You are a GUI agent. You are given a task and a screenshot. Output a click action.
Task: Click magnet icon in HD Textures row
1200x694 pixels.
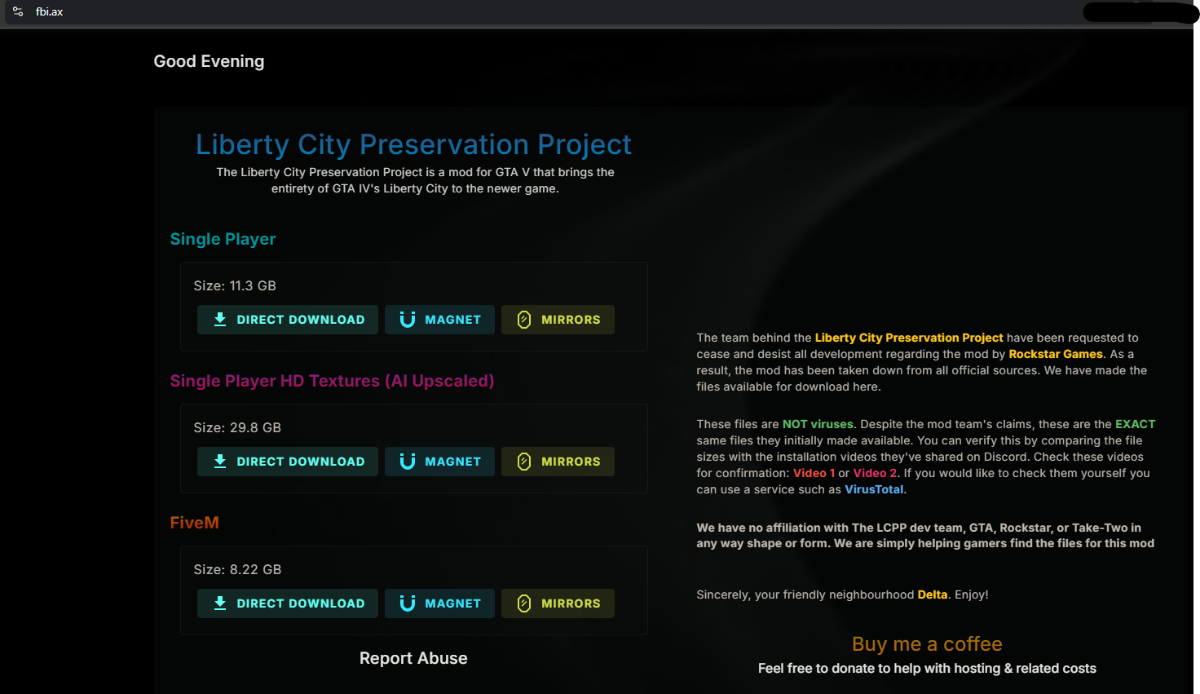click(407, 462)
